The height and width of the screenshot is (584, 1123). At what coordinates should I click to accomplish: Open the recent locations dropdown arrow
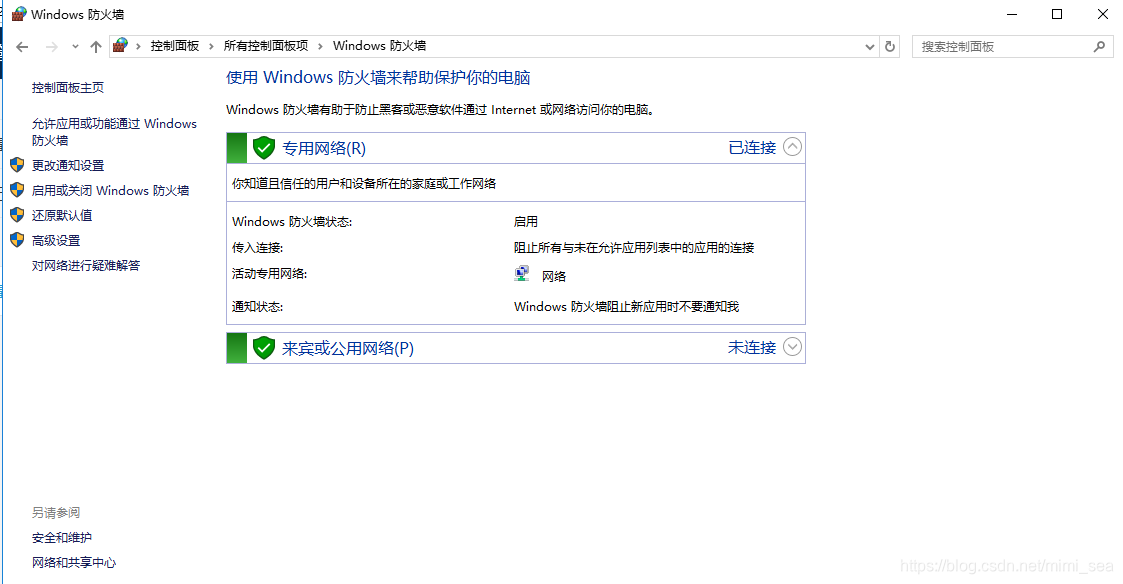(75, 47)
